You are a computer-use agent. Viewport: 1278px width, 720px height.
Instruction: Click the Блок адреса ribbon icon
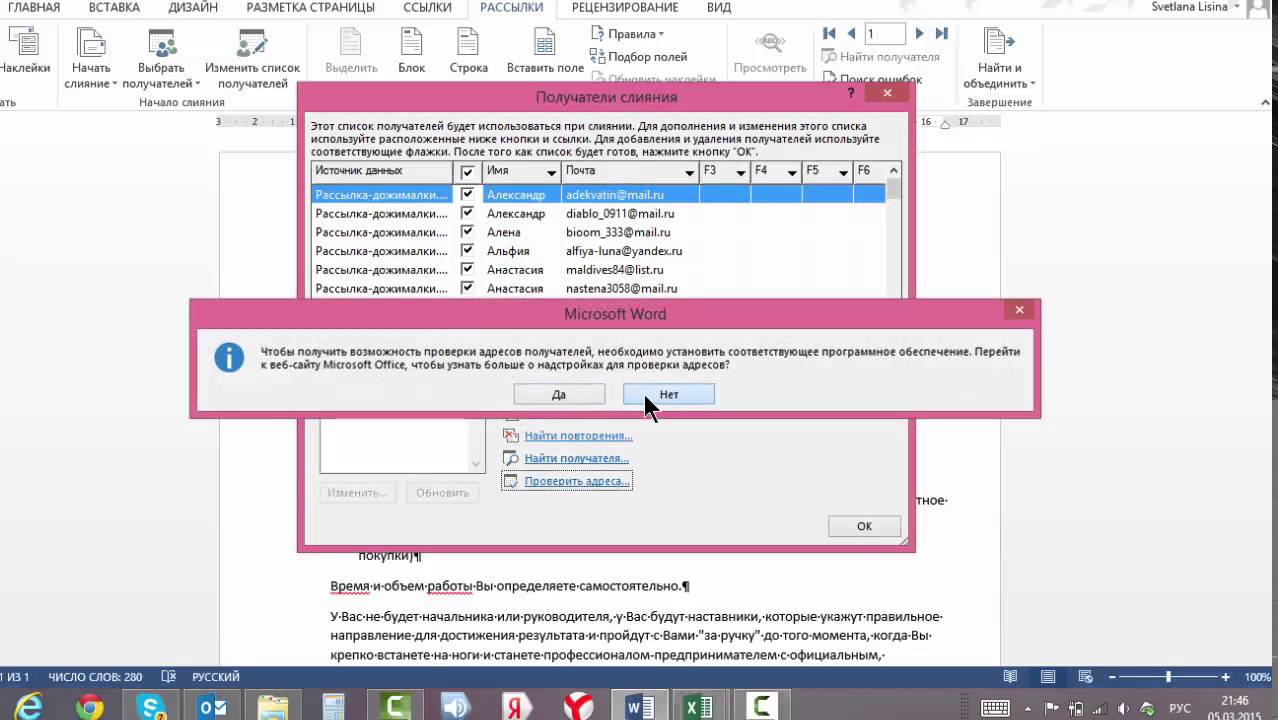click(x=411, y=50)
